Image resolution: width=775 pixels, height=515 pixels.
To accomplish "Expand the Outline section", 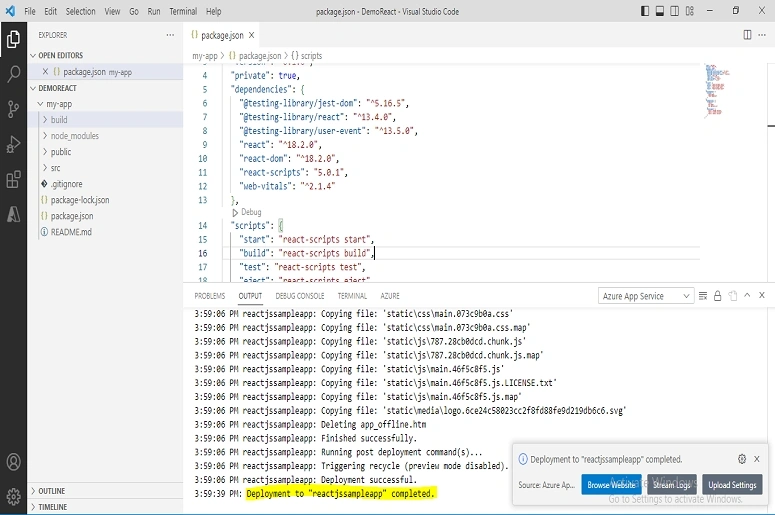I will click(105, 491).
